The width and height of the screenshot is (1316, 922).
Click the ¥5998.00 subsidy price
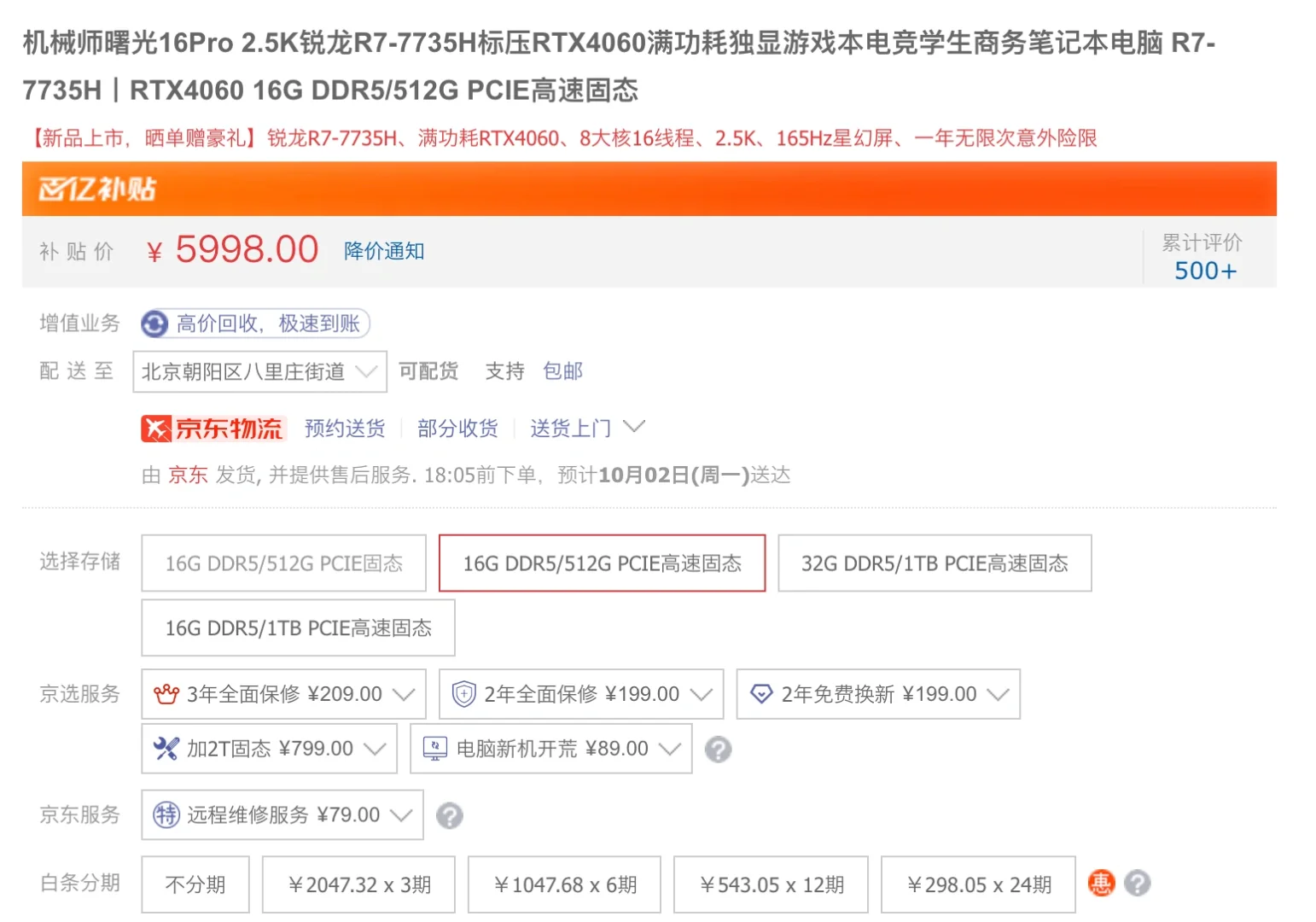coord(233,250)
